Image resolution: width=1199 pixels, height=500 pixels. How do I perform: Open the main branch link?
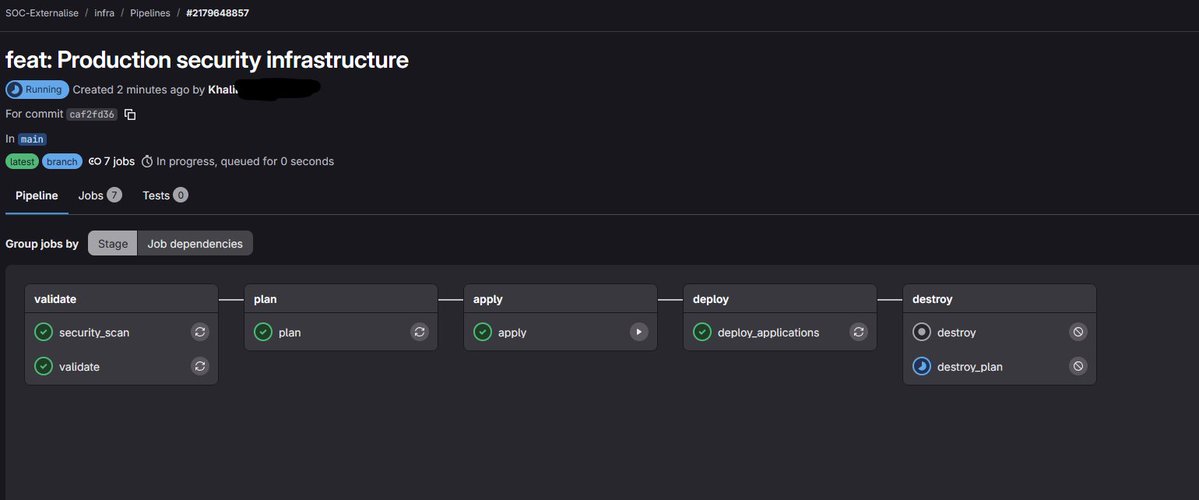tap(32, 139)
